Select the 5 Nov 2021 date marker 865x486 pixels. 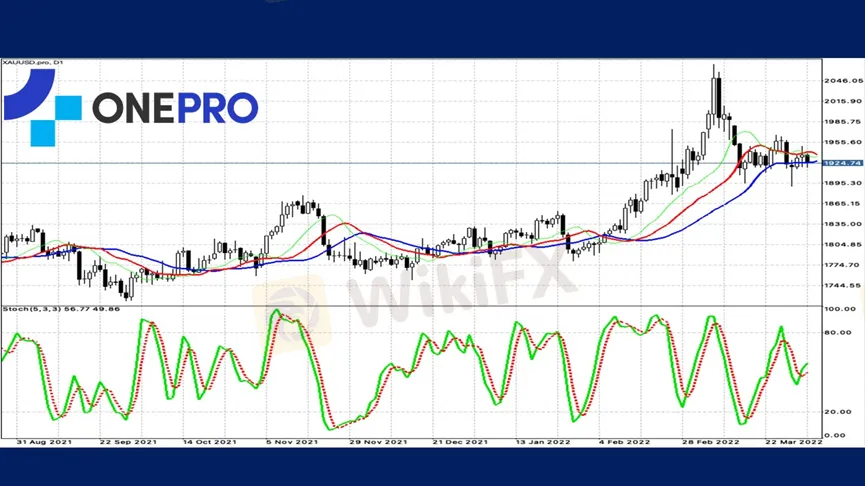291,441
